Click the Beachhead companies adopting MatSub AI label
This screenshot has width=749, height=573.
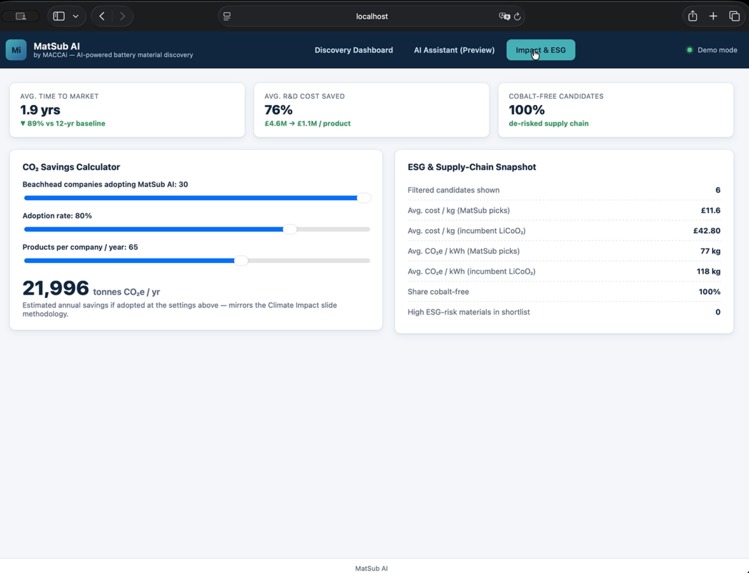coord(105,184)
